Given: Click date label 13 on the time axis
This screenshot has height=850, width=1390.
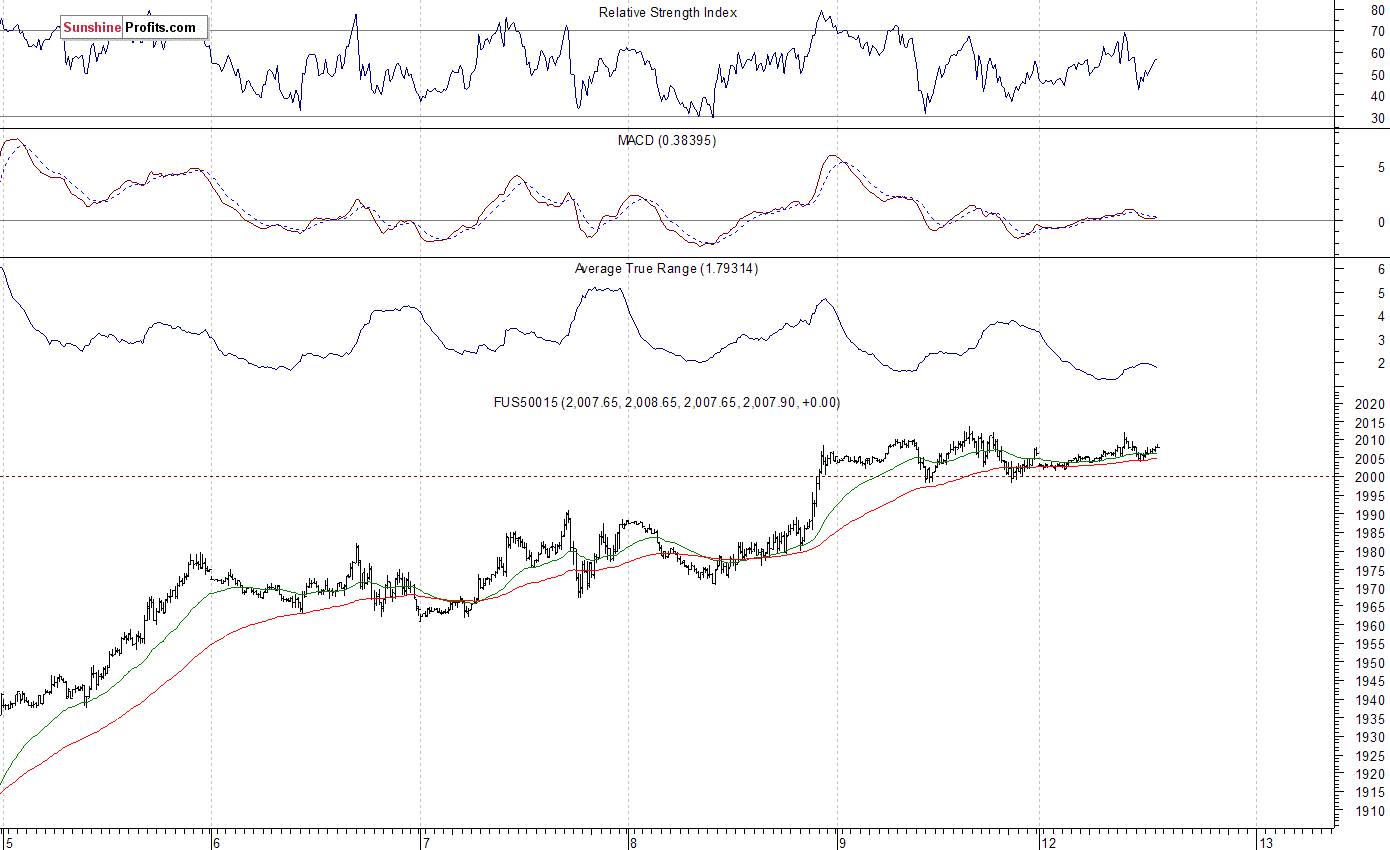Looking at the screenshot, I should 1265,842.
